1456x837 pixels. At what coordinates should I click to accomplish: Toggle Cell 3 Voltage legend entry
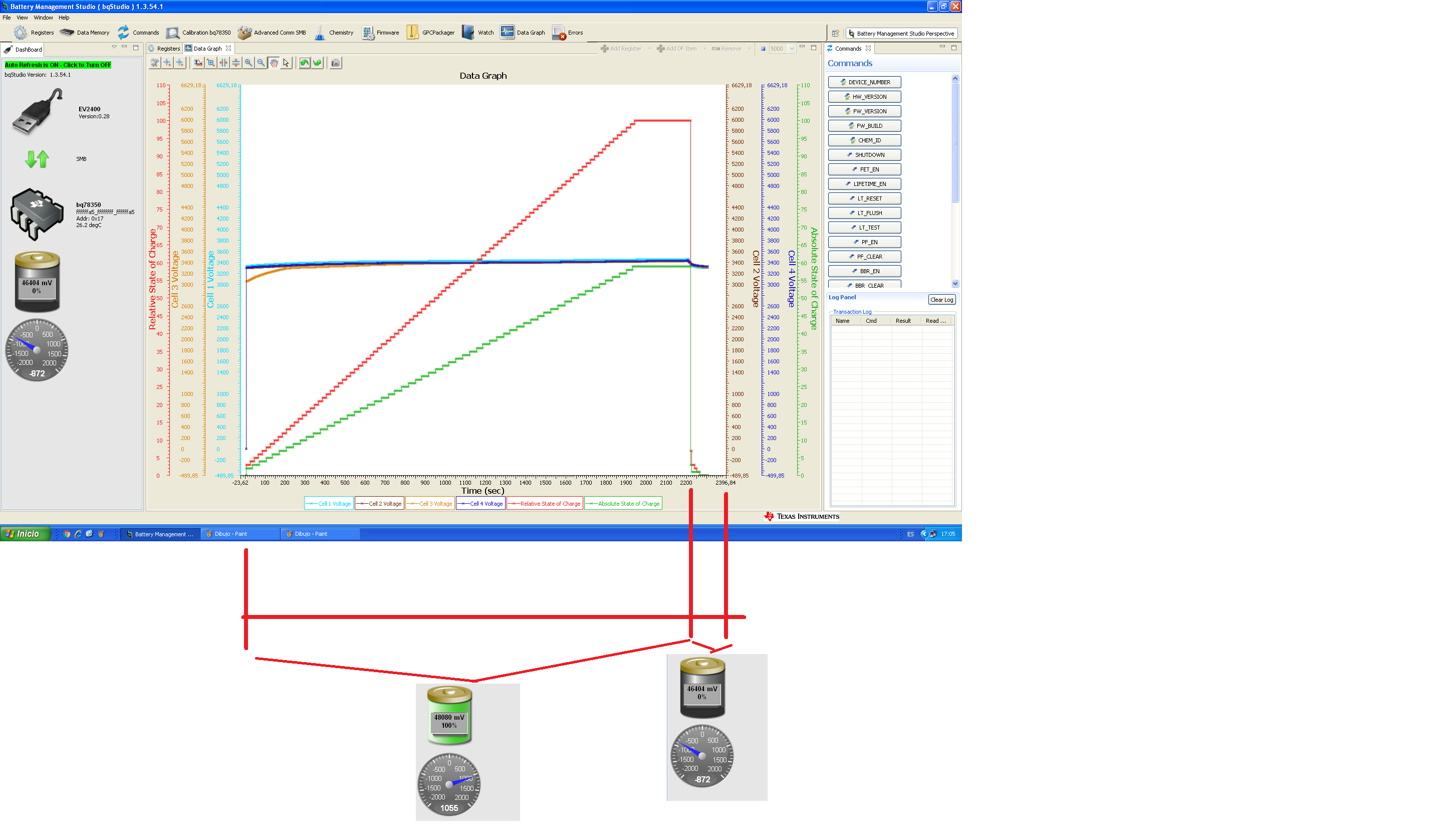click(x=430, y=504)
